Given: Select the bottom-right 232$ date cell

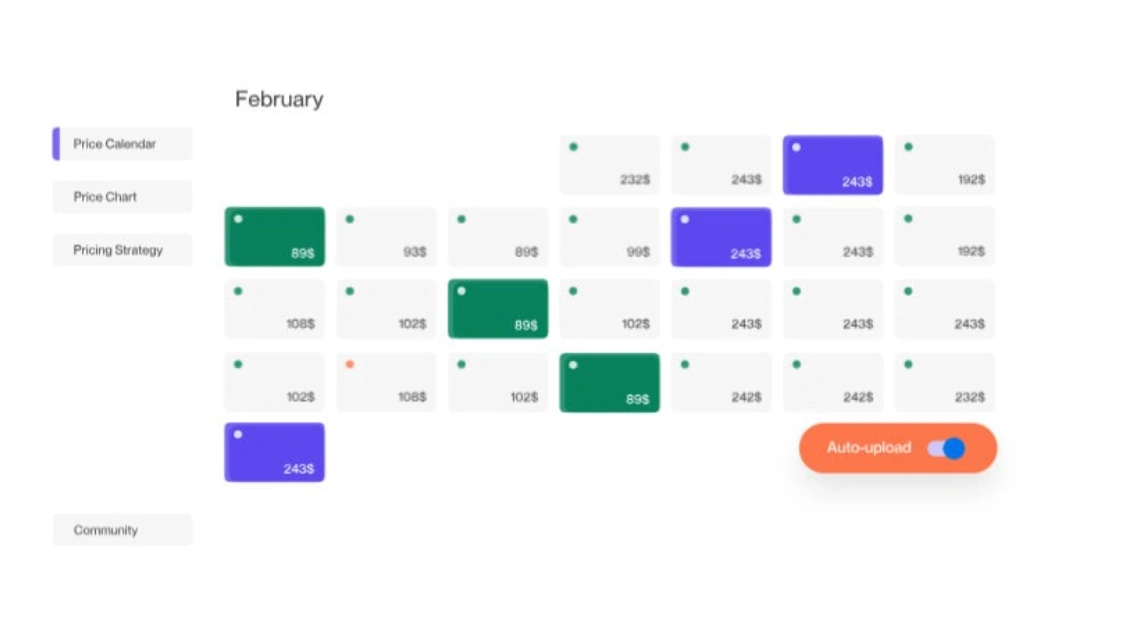Looking at the screenshot, I should click(x=944, y=382).
